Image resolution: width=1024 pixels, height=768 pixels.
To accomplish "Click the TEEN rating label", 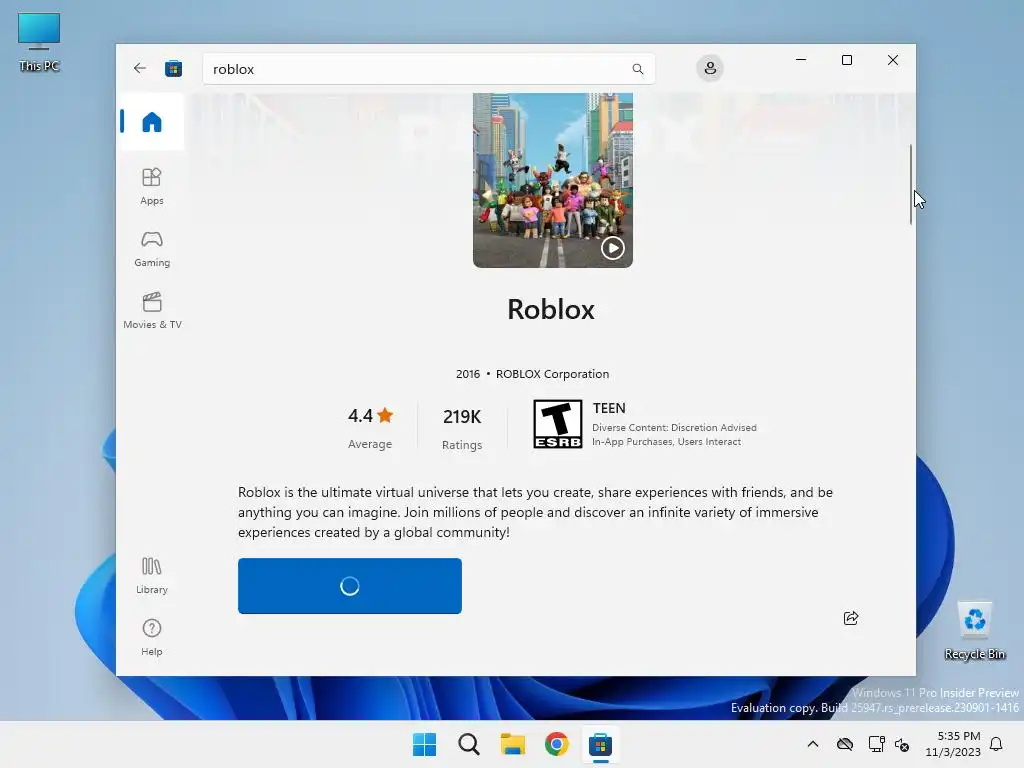I will [x=609, y=408].
